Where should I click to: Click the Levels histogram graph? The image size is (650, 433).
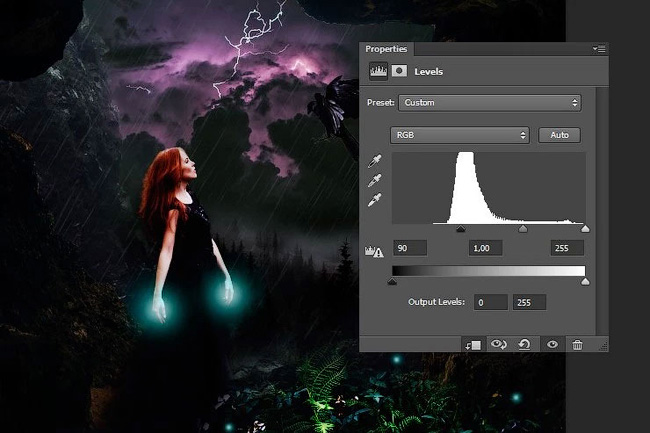click(x=489, y=188)
